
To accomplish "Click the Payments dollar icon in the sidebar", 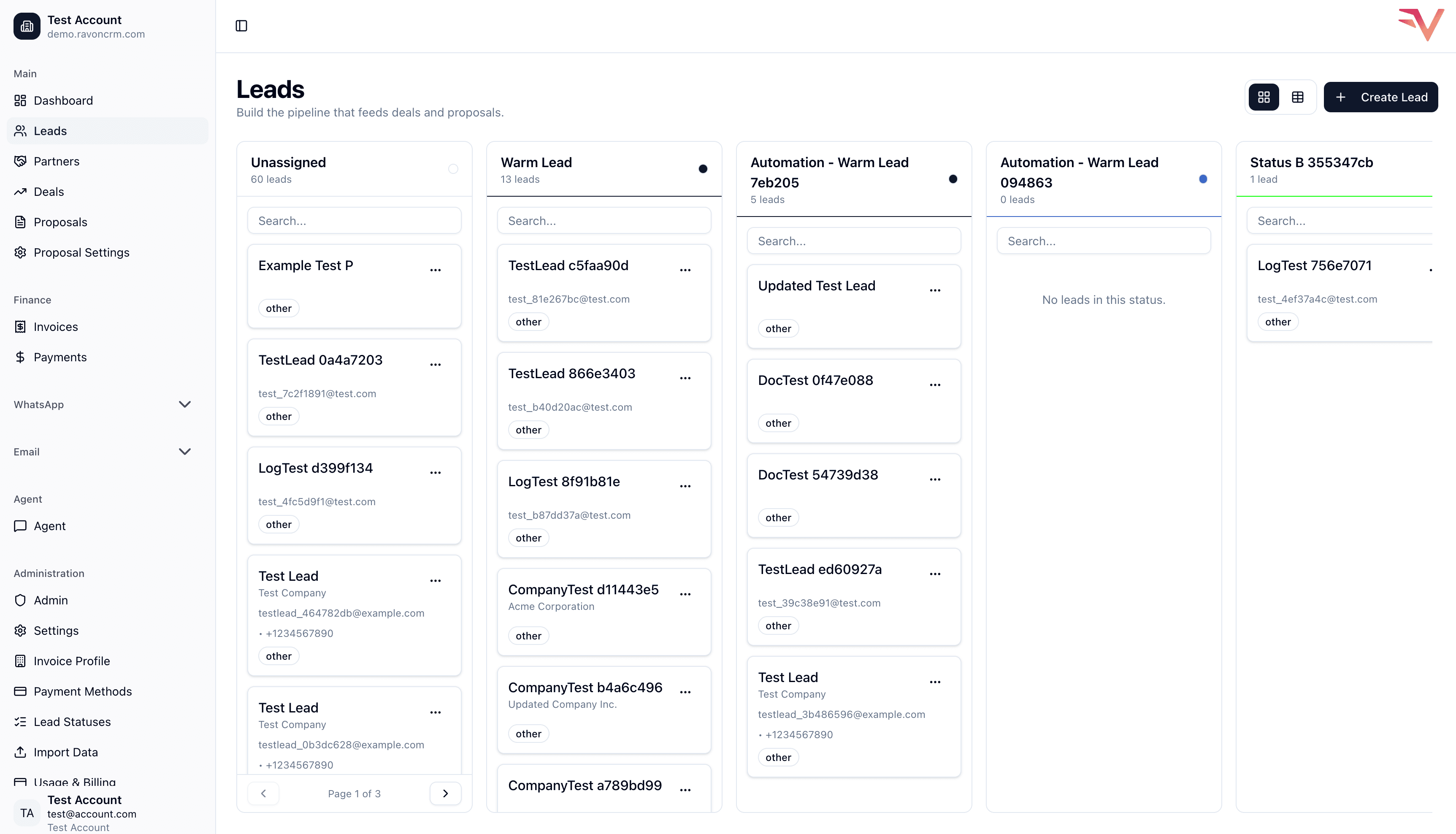I will tap(21, 357).
